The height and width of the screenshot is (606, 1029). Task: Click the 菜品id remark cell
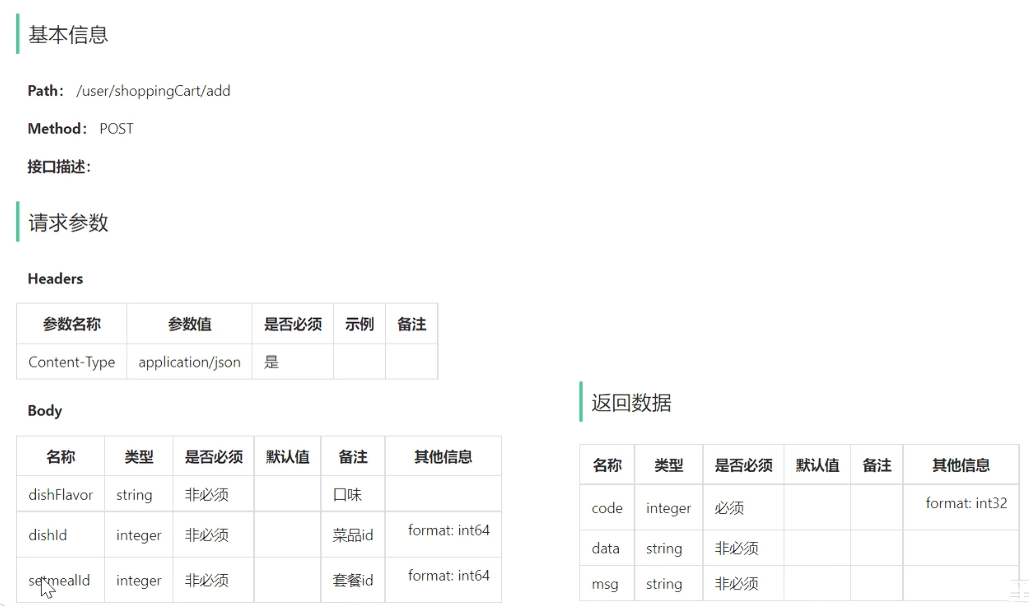point(352,535)
